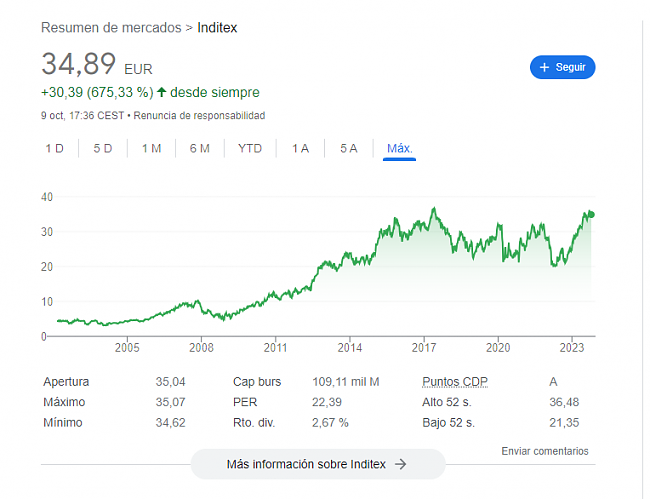Click the green up arrow beside desde siempre

(162, 92)
